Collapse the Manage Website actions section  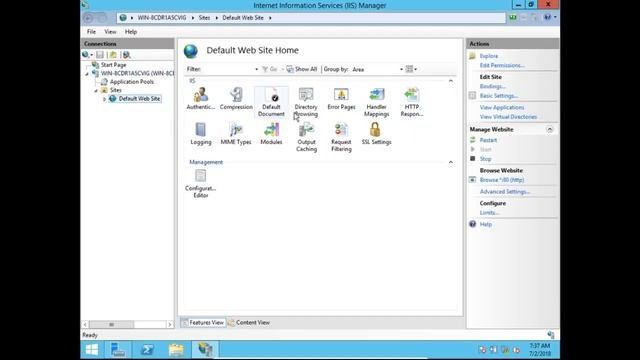(x=550, y=129)
